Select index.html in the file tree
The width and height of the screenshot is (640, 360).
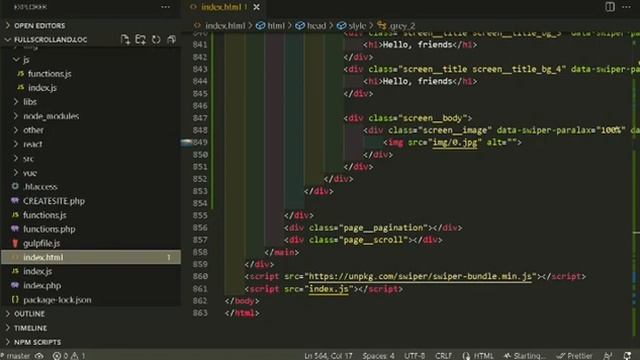pos(91,257)
